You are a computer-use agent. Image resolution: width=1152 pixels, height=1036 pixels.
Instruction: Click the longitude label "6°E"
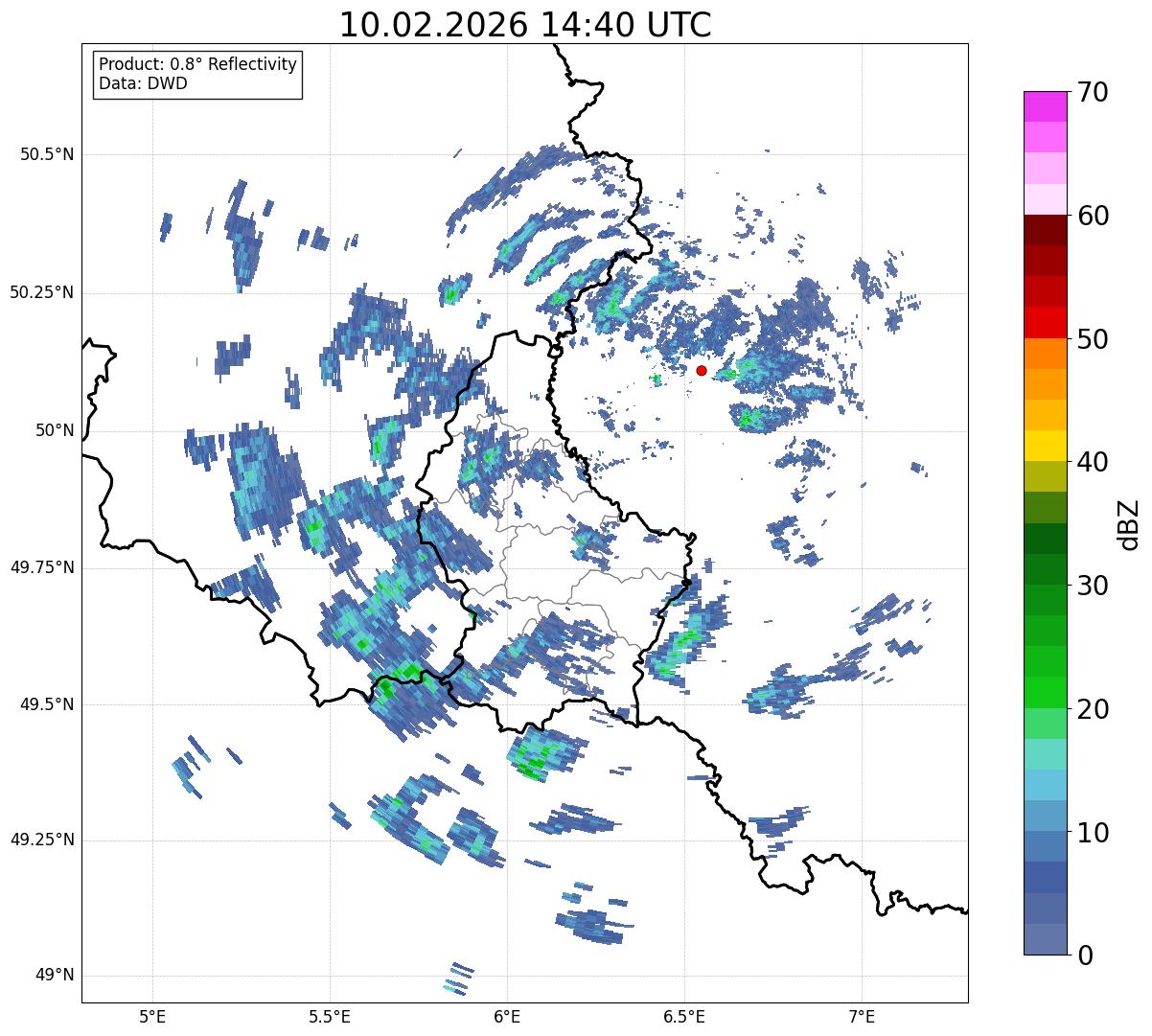pos(507,1016)
